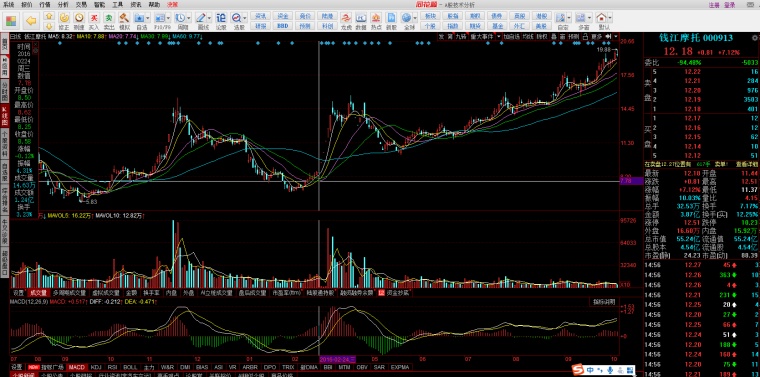Select the MACD indicator tab
The height and width of the screenshot is (377, 760).
[x=77, y=367]
